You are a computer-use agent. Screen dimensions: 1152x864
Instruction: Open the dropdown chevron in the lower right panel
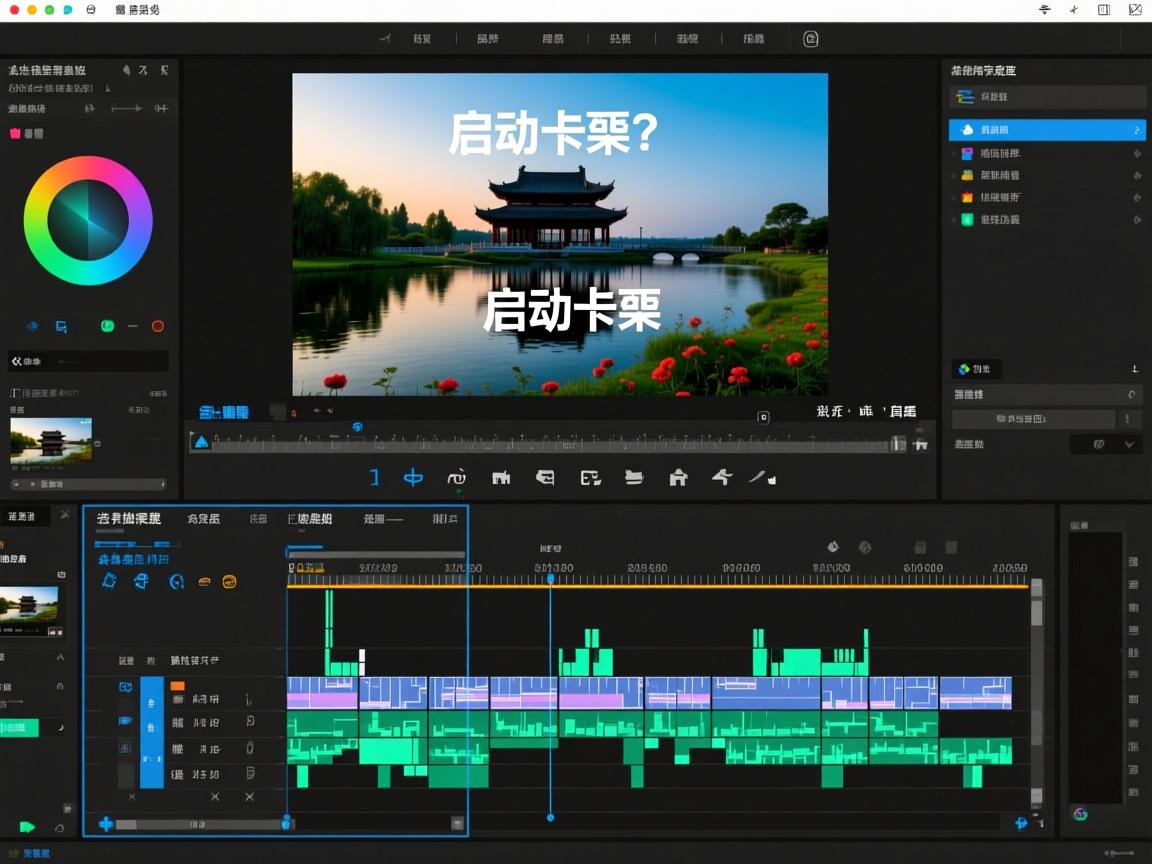click(1130, 444)
